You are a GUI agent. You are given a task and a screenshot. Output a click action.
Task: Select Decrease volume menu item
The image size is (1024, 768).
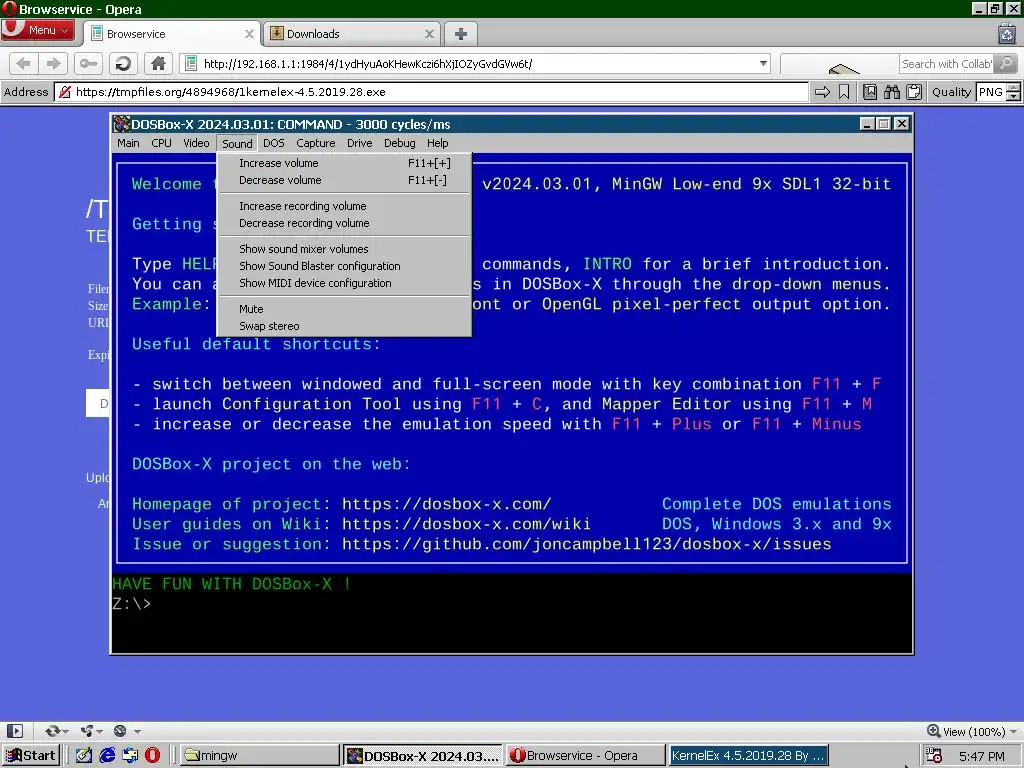coord(344,180)
